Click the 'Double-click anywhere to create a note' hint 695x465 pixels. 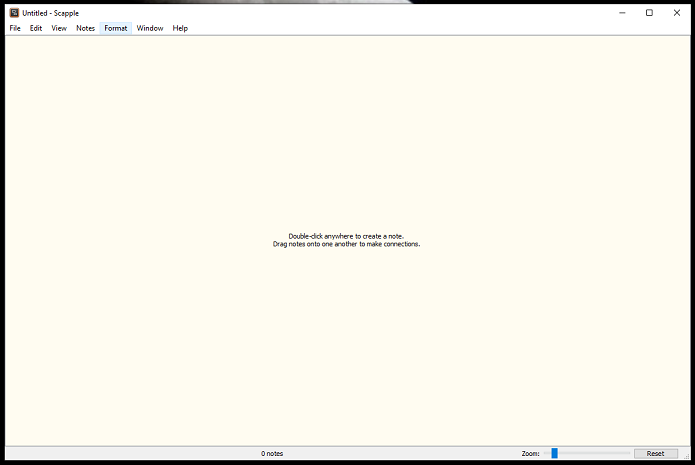[x=346, y=236]
